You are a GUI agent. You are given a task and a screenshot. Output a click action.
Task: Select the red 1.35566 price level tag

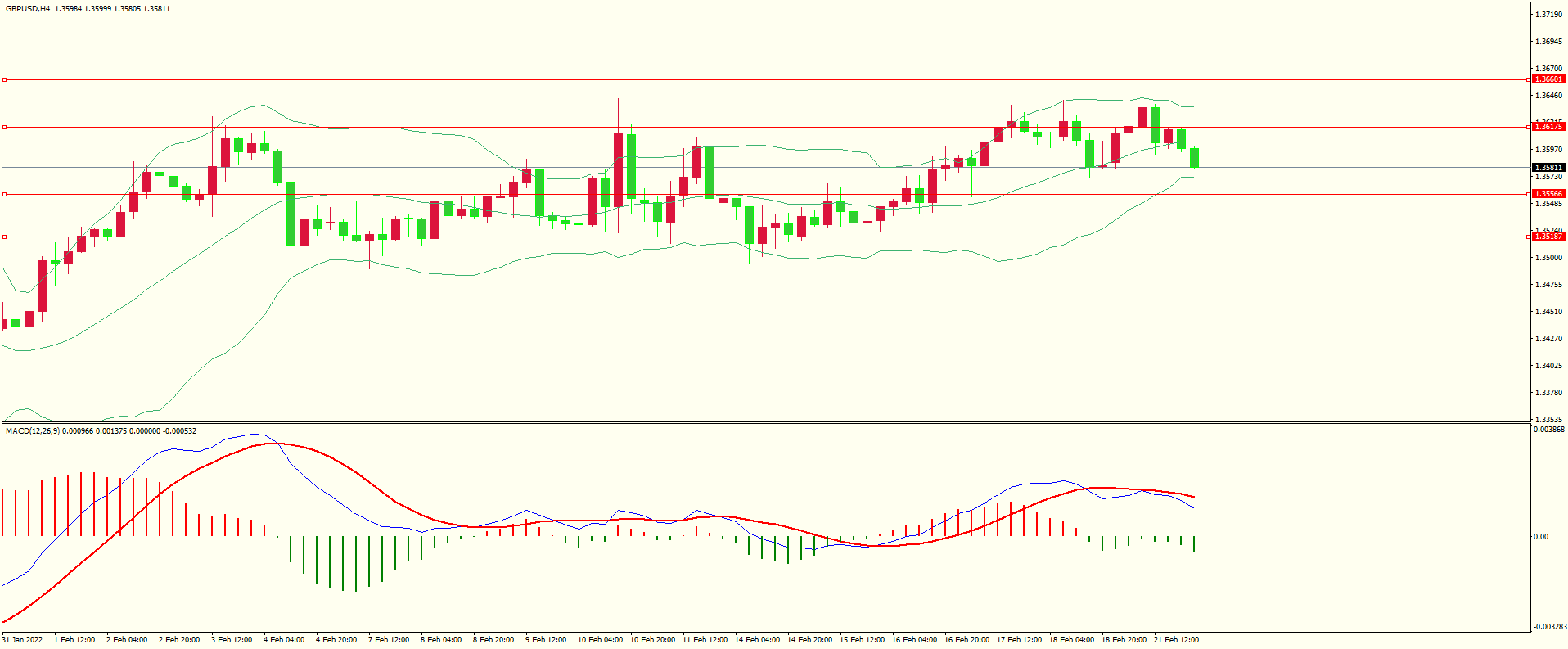pos(1548,194)
